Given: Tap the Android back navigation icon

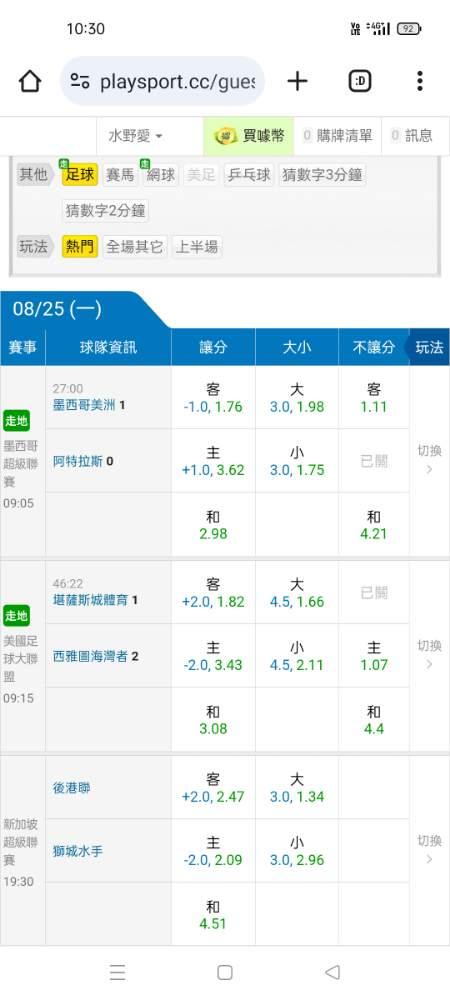Looking at the screenshot, I should (x=332, y=972).
